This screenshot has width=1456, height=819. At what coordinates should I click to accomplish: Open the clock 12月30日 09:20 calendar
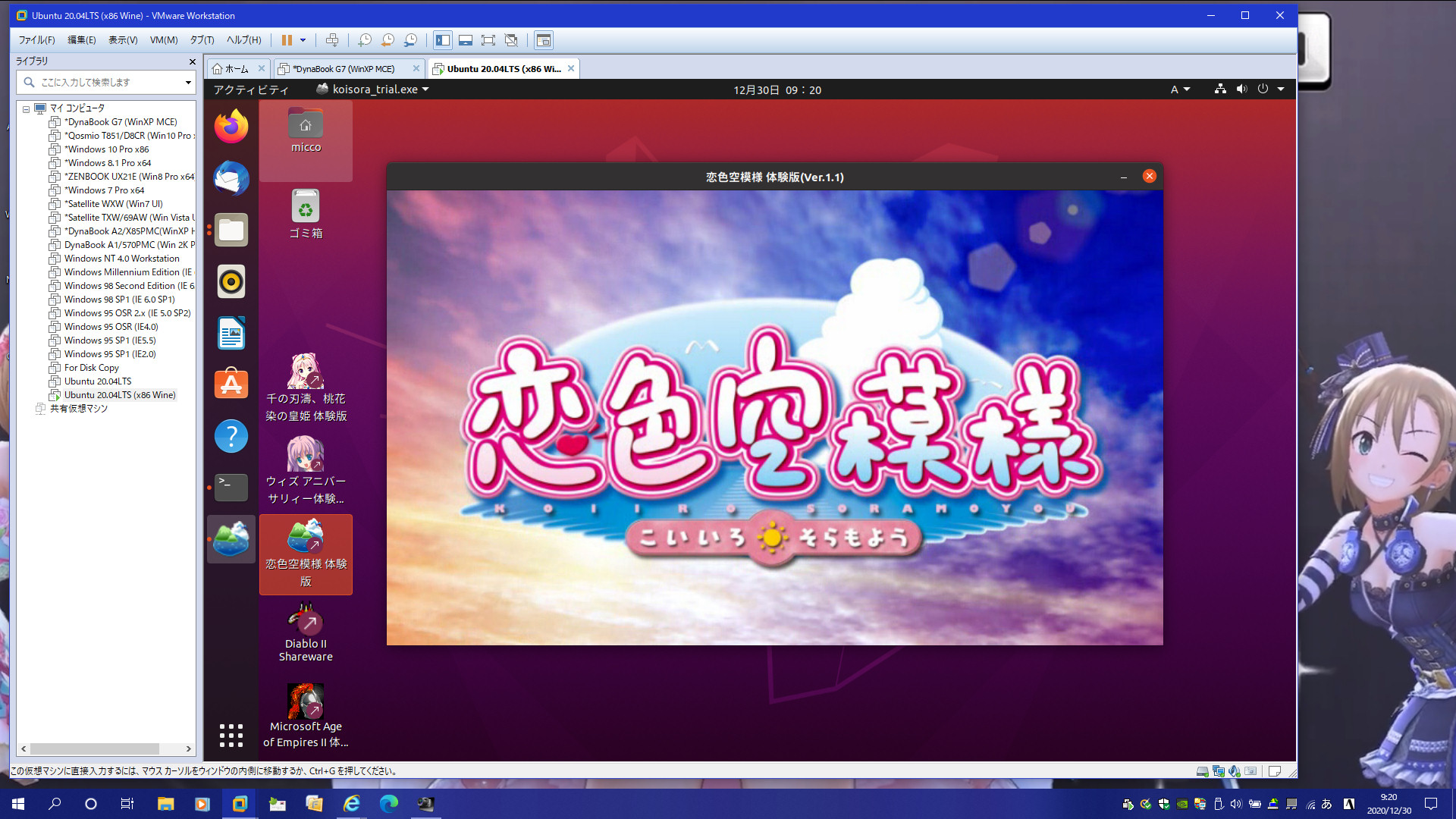[777, 89]
